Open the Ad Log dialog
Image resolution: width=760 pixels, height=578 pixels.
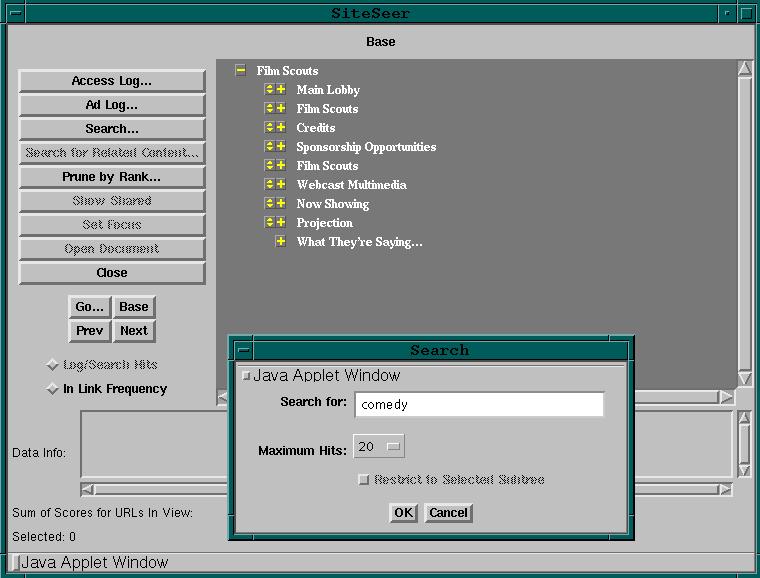tap(111, 105)
